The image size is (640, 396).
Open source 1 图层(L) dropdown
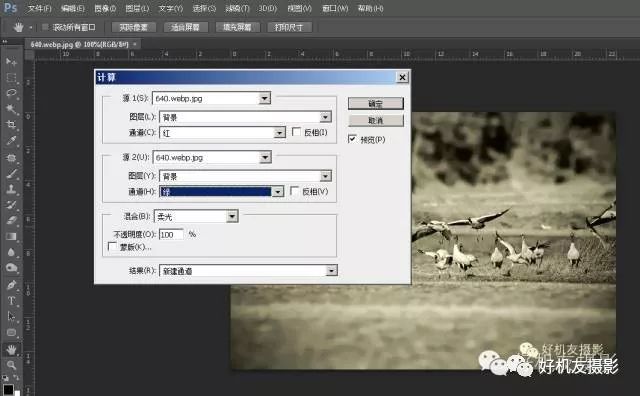[325, 117]
